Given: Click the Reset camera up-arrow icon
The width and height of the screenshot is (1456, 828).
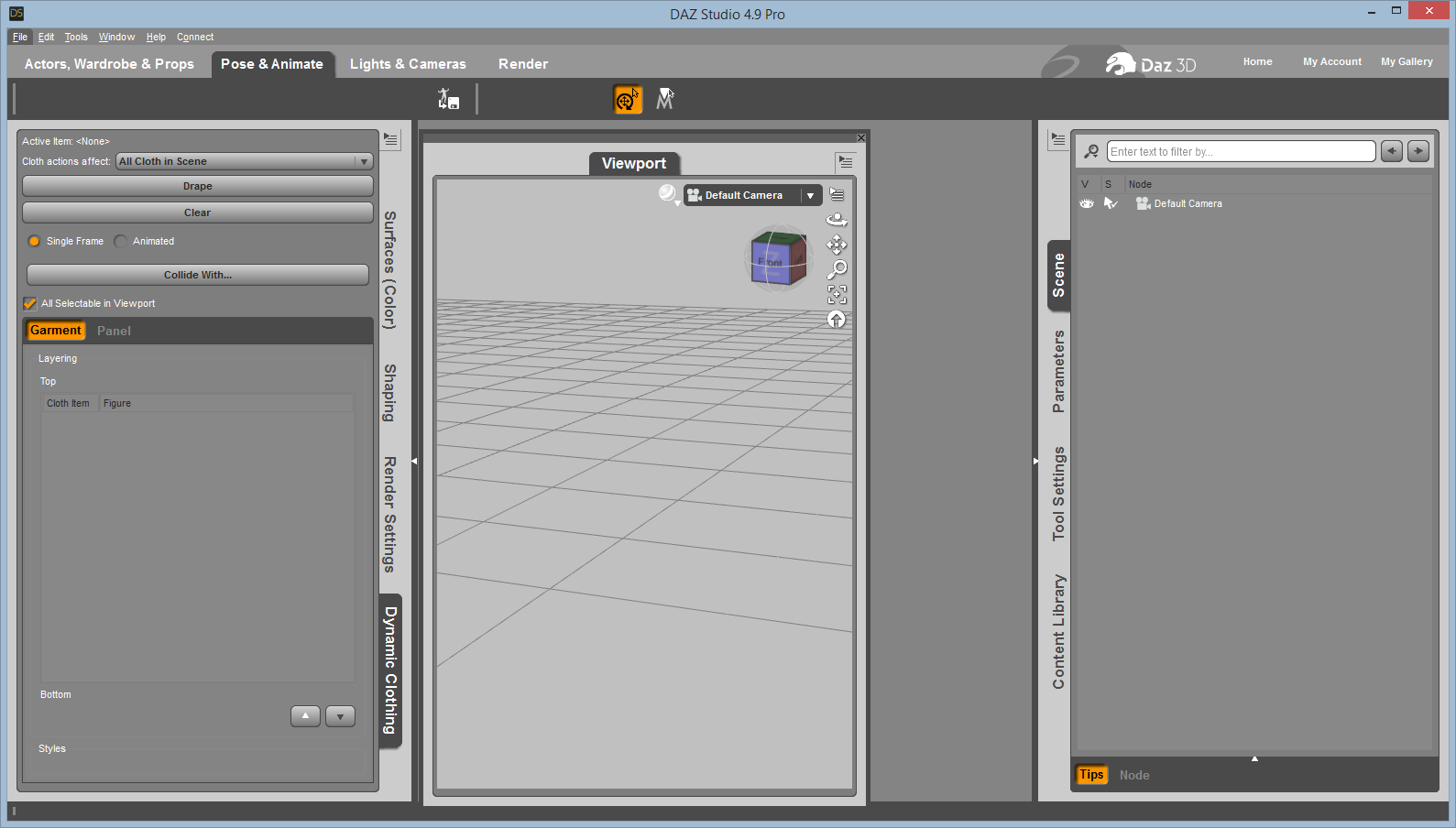Looking at the screenshot, I should 837,319.
